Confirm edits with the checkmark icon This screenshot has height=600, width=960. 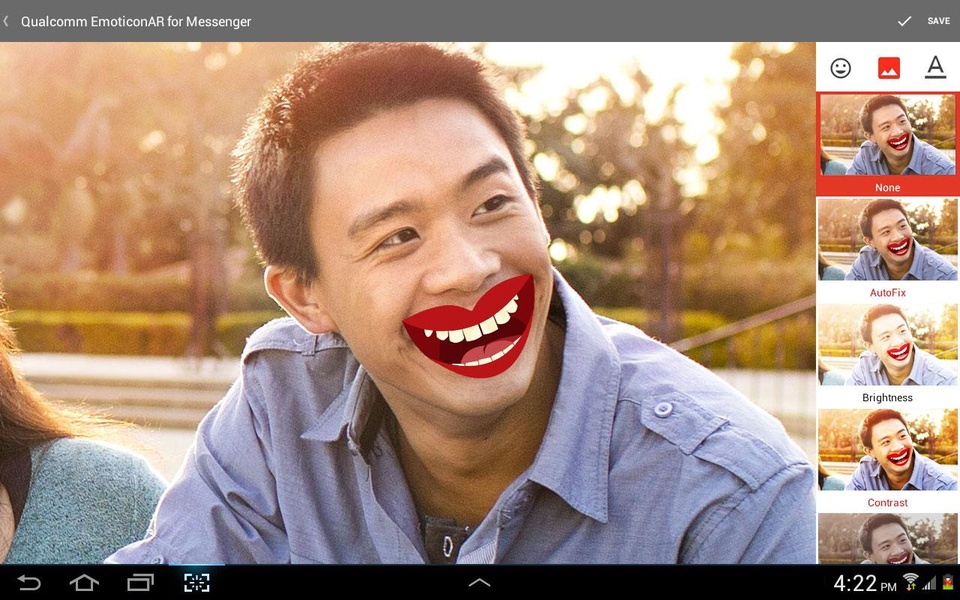904,21
